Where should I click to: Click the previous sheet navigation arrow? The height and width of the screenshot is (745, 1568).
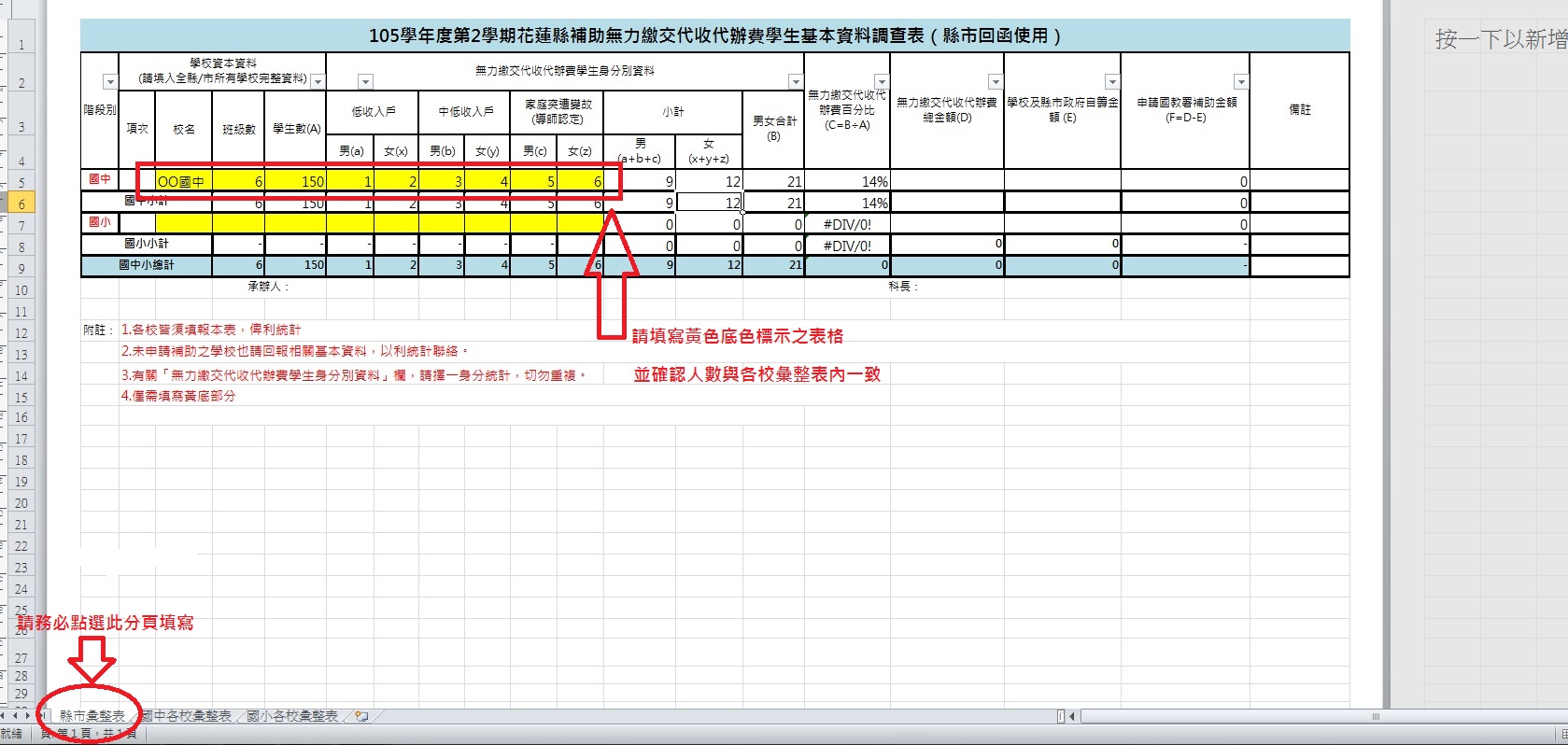[x=15, y=716]
